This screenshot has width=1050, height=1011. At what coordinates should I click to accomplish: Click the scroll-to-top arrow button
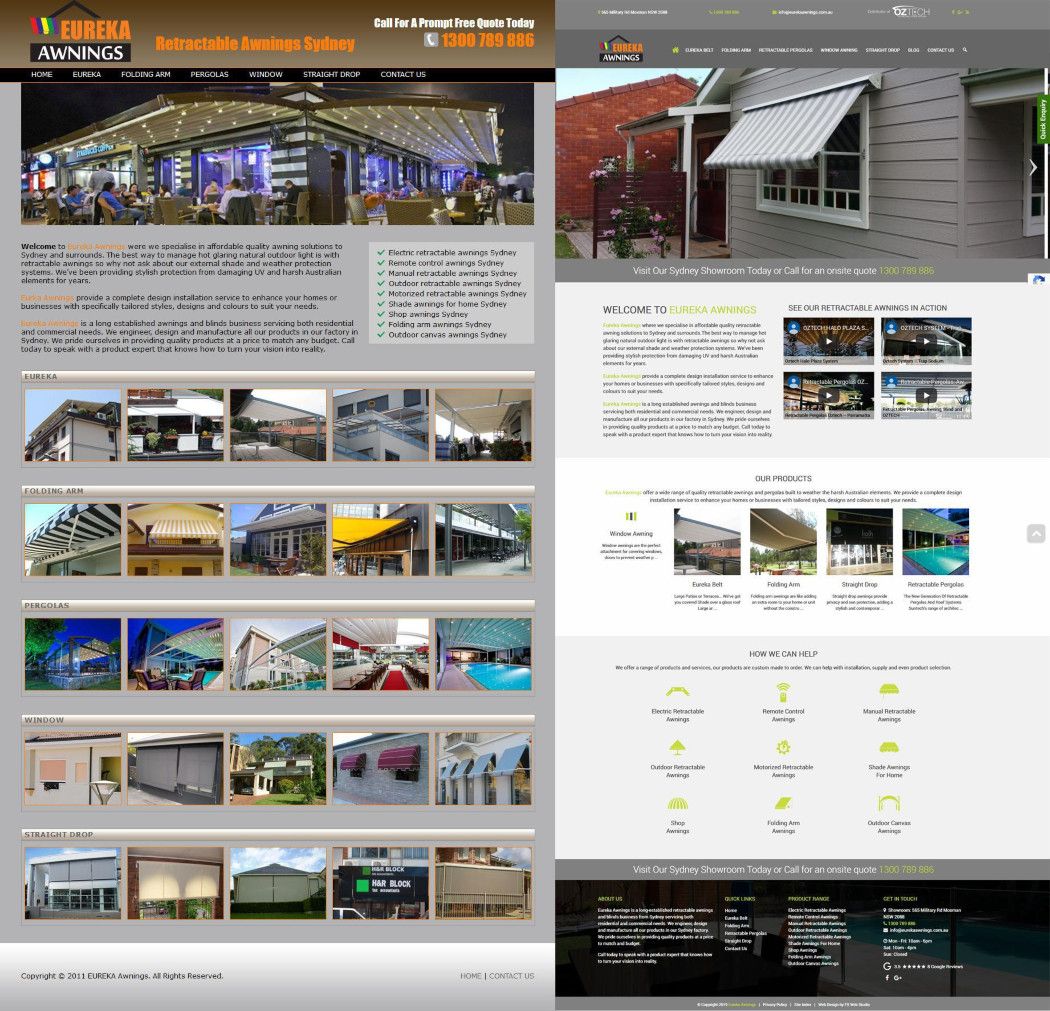(1035, 534)
